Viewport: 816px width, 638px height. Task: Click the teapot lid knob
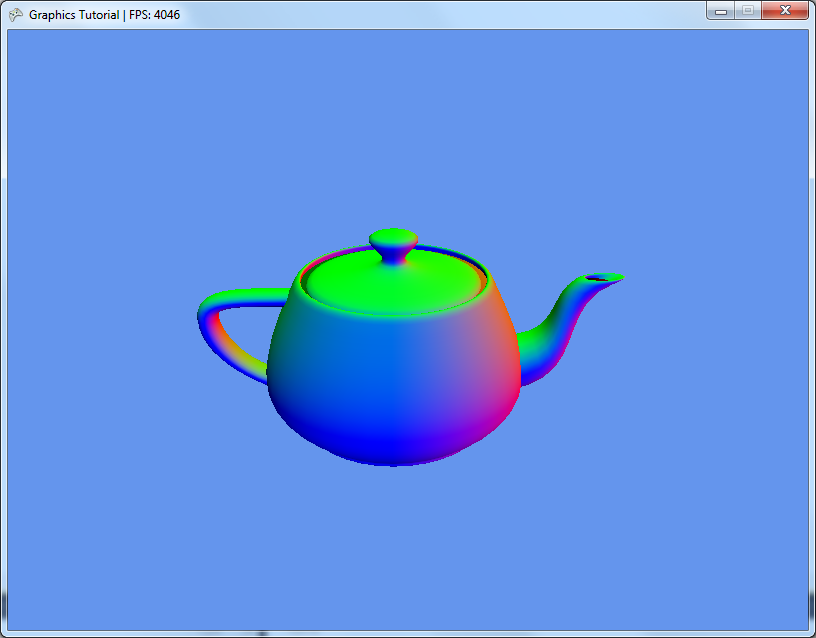(x=393, y=246)
